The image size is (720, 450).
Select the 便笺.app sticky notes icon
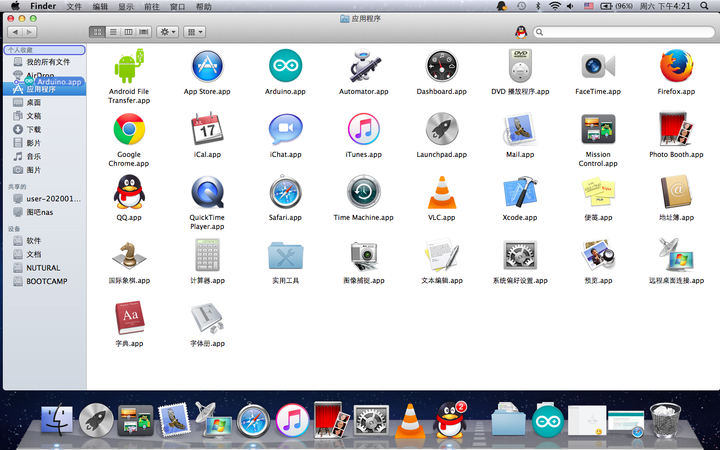[x=598, y=192]
